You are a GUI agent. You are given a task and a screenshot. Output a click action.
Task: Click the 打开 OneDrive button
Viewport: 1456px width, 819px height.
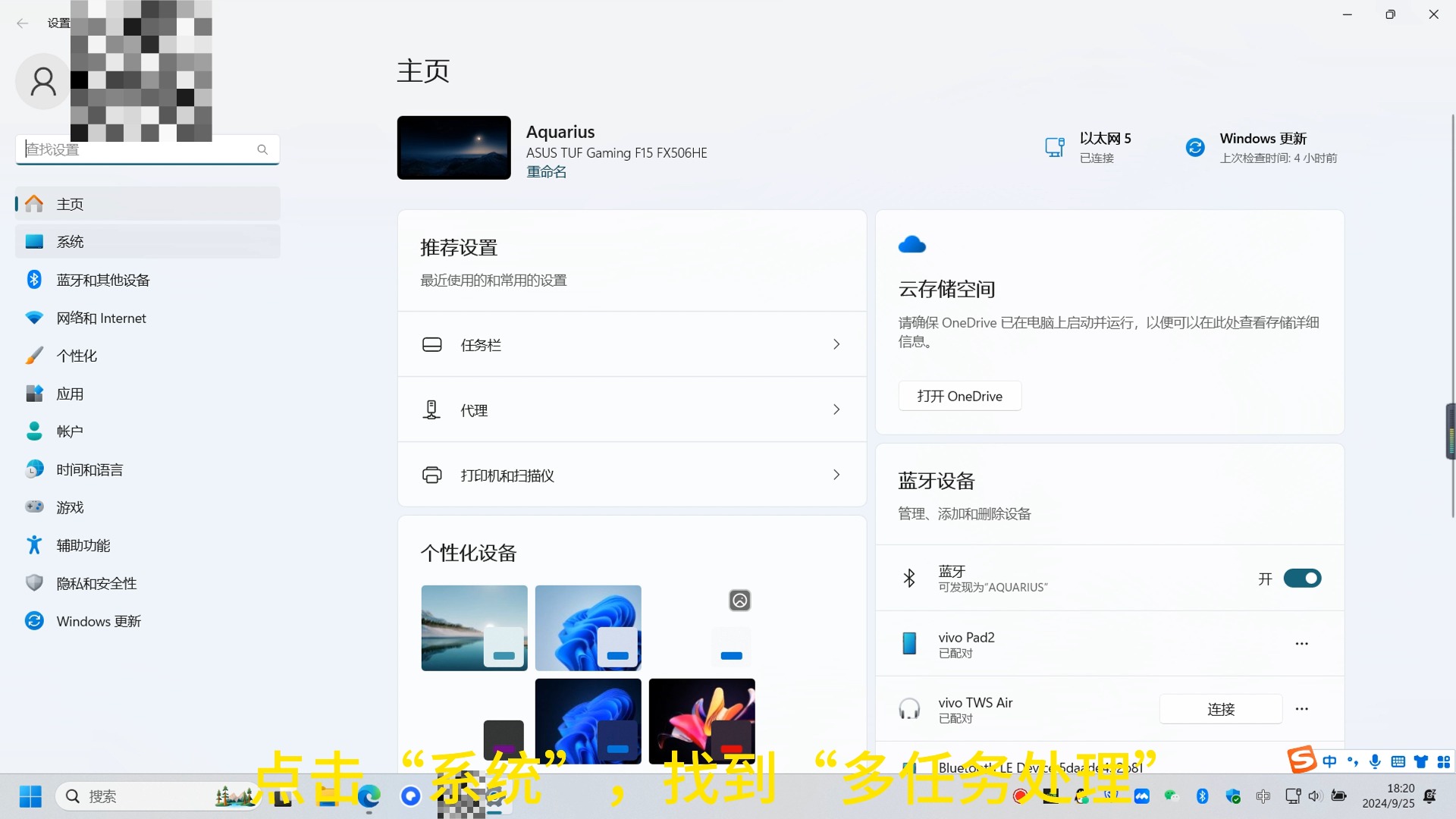[x=959, y=395]
